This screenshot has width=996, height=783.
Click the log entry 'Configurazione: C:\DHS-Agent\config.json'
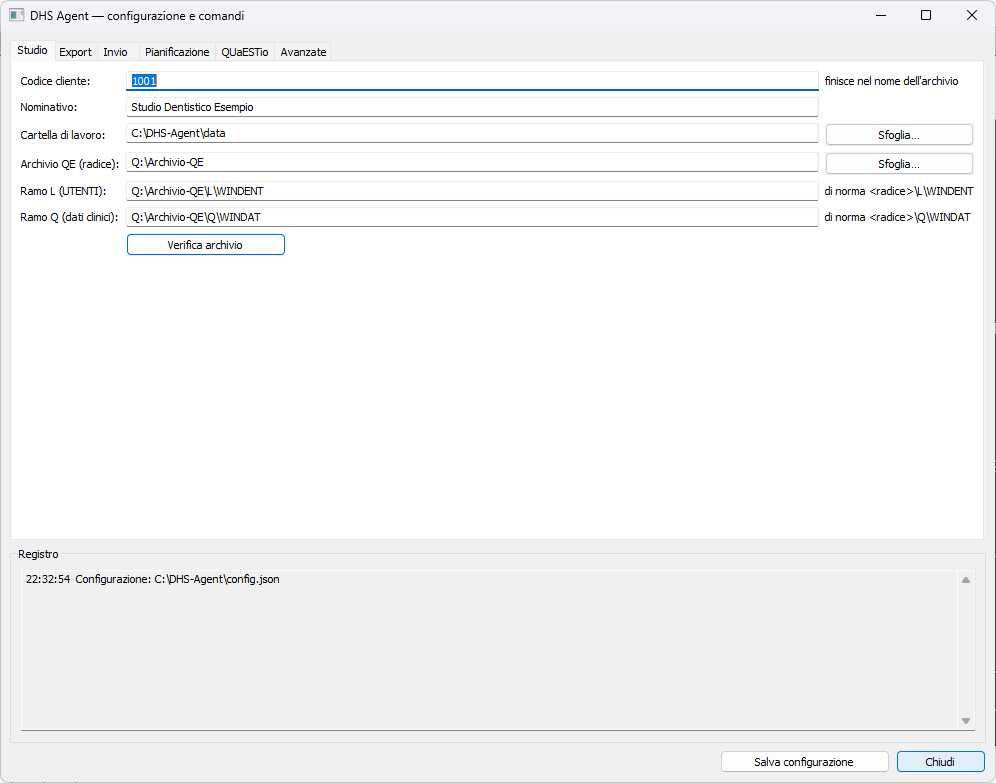tap(177, 579)
